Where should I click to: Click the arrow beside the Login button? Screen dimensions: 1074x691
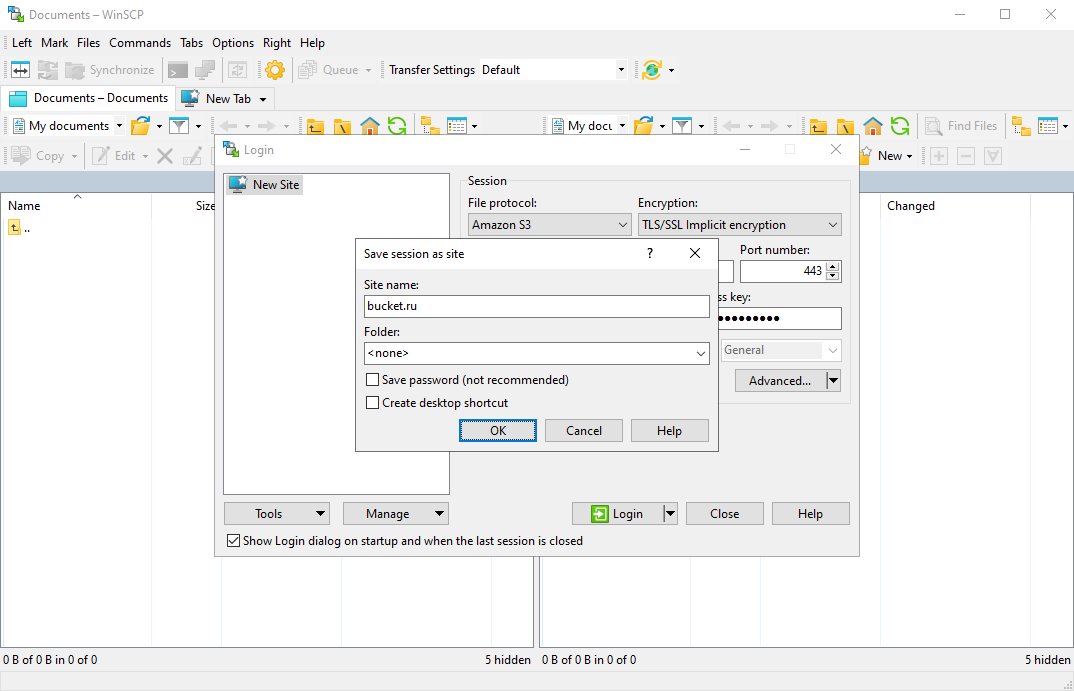670,514
